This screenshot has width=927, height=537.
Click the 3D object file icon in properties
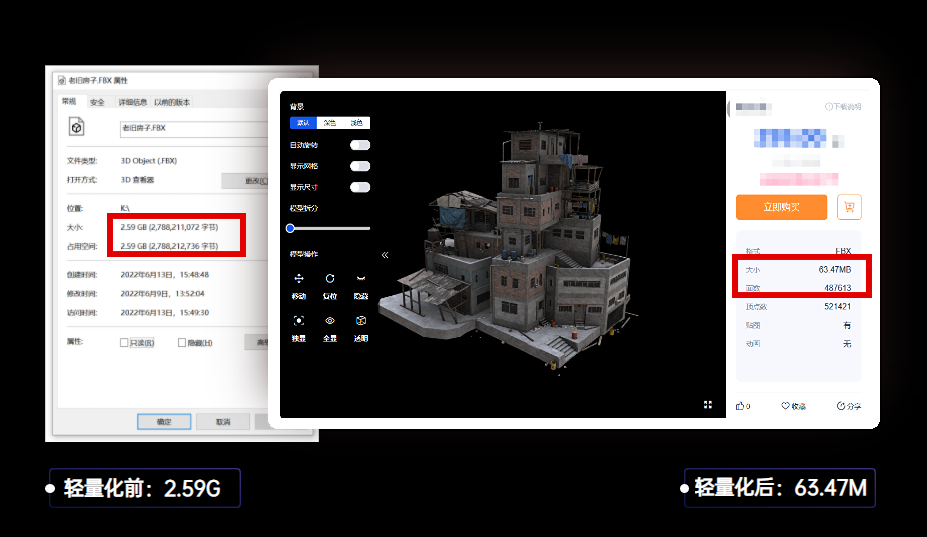click(x=76, y=127)
